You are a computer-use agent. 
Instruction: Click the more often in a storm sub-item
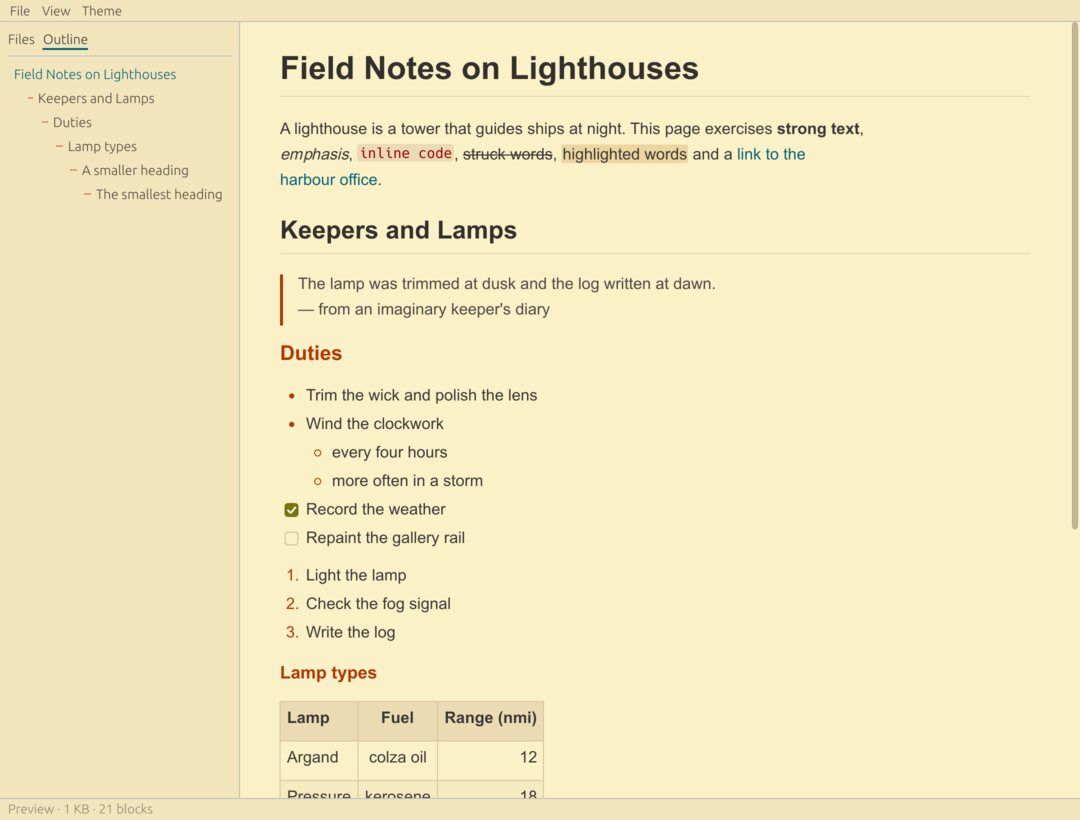[x=407, y=481]
